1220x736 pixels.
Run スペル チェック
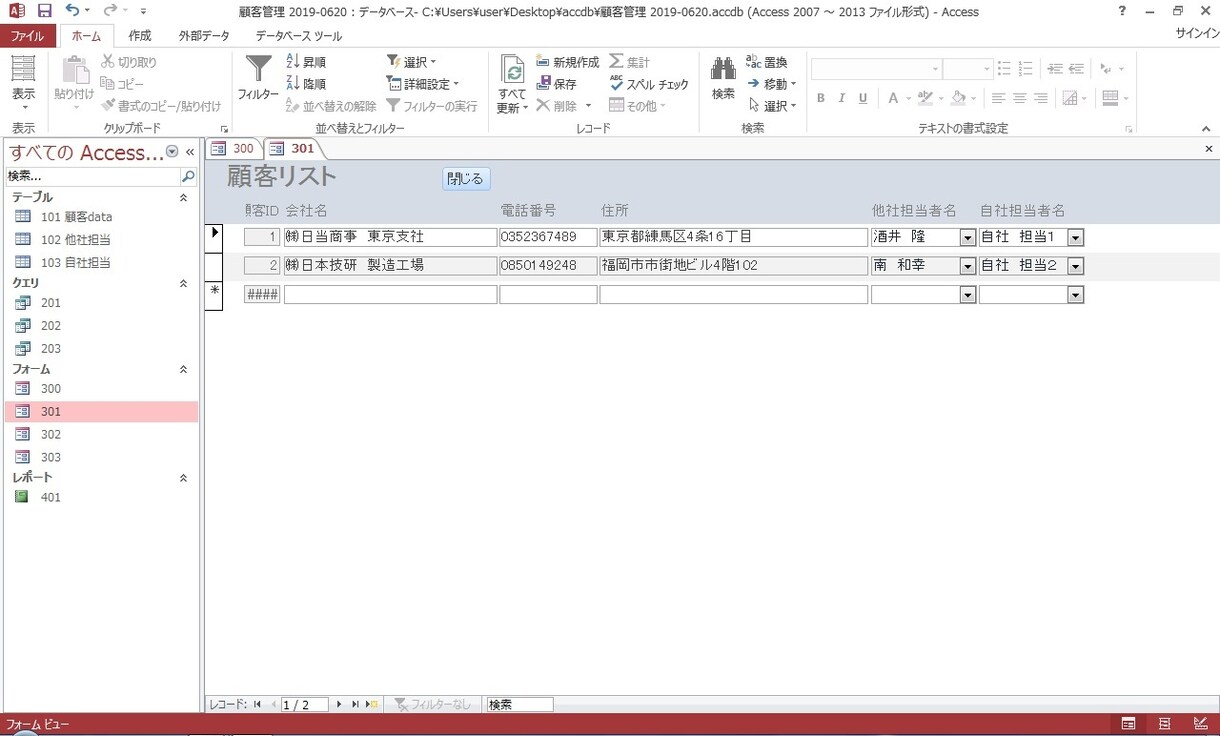(x=649, y=84)
